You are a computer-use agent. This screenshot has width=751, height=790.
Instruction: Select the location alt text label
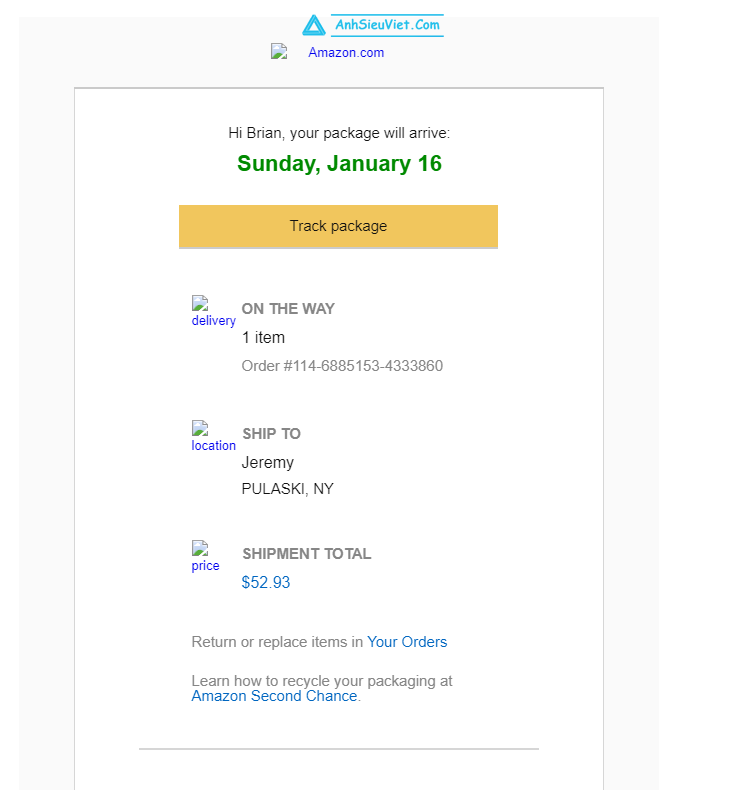214,445
